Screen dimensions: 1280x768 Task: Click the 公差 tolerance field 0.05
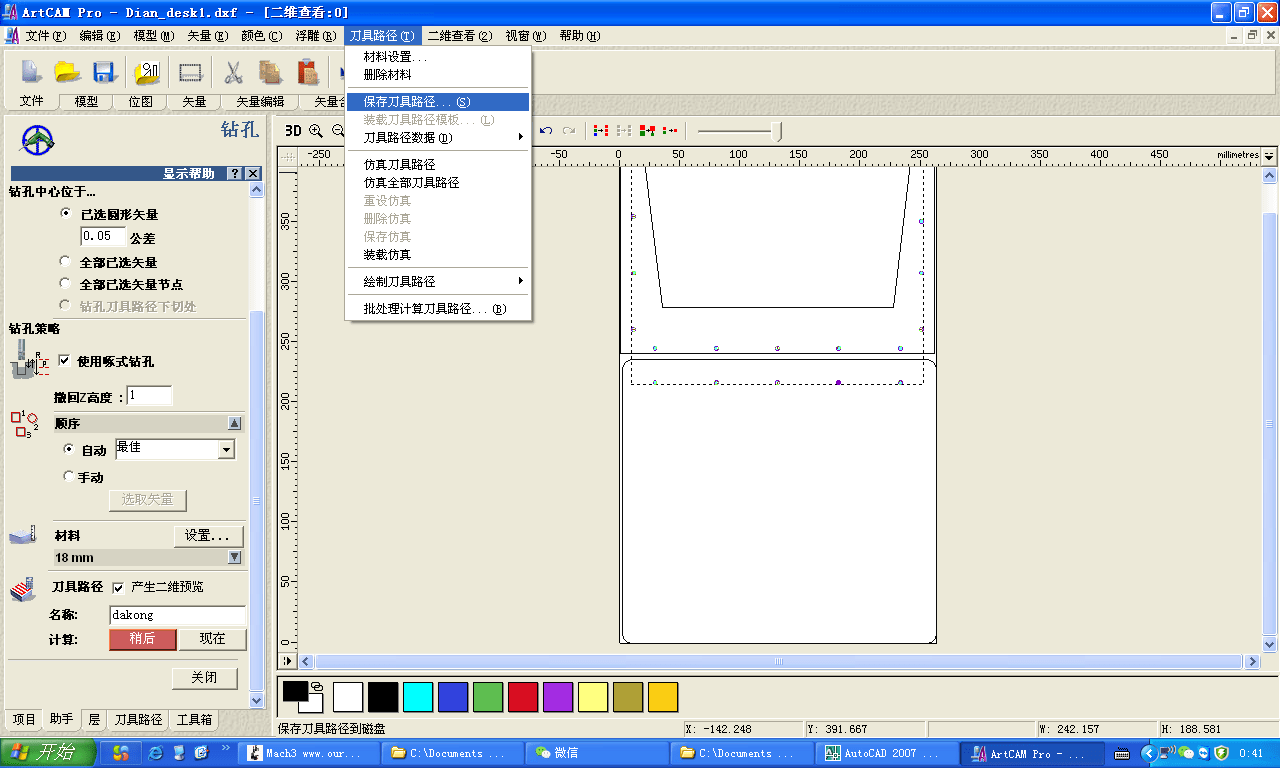[103, 236]
